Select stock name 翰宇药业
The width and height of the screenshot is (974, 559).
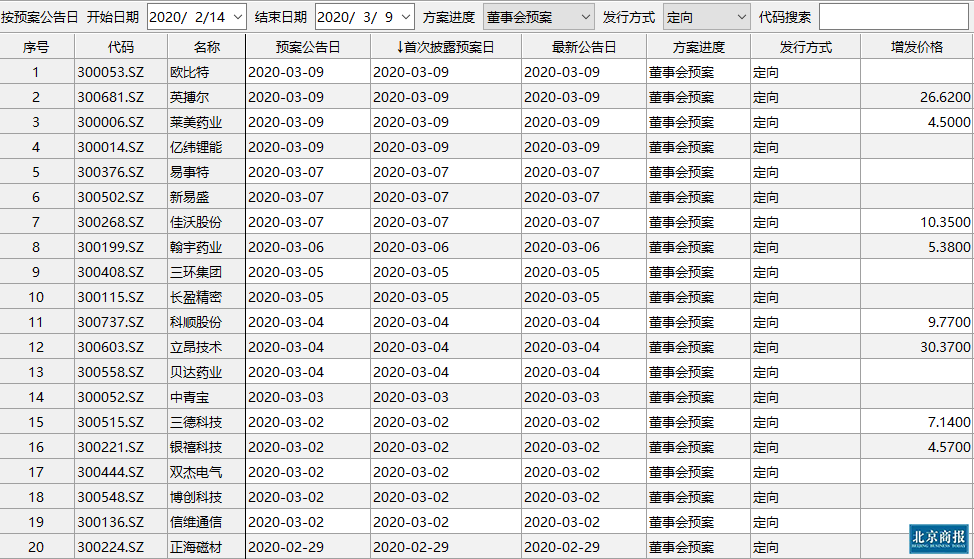tap(196, 247)
